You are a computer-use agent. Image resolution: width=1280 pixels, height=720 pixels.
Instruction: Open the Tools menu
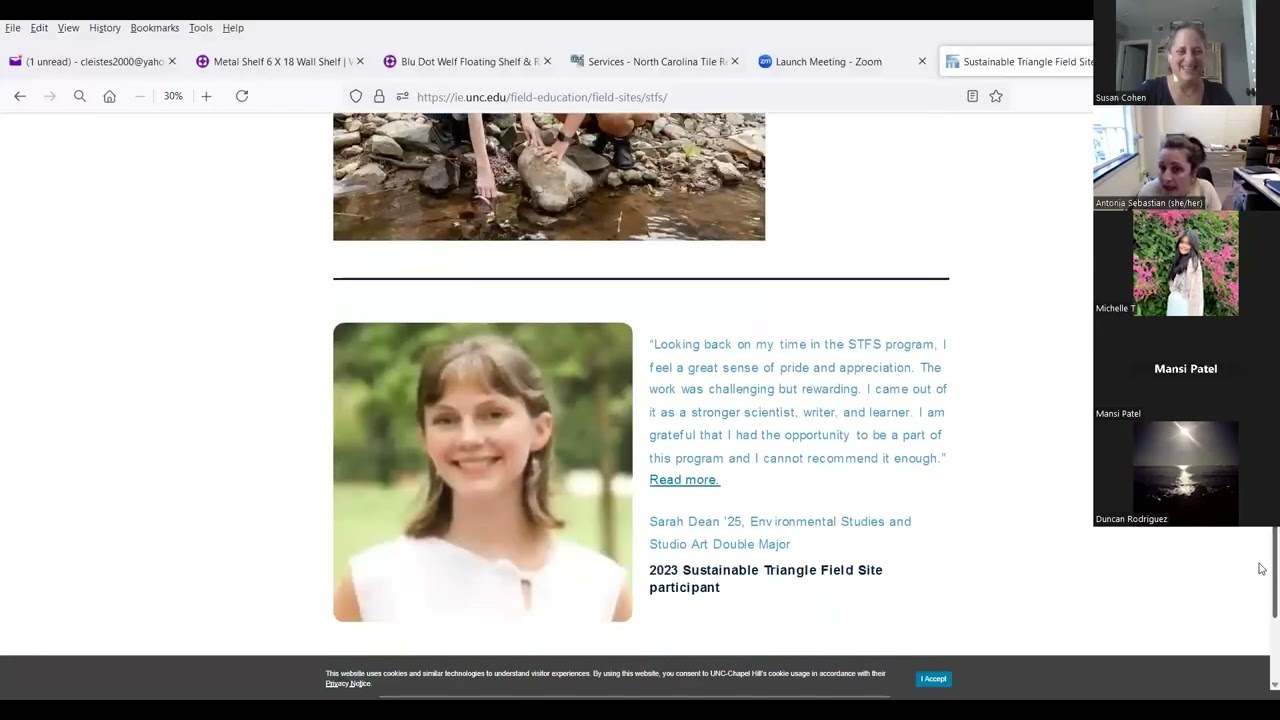pyautogui.click(x=201, y=28)
